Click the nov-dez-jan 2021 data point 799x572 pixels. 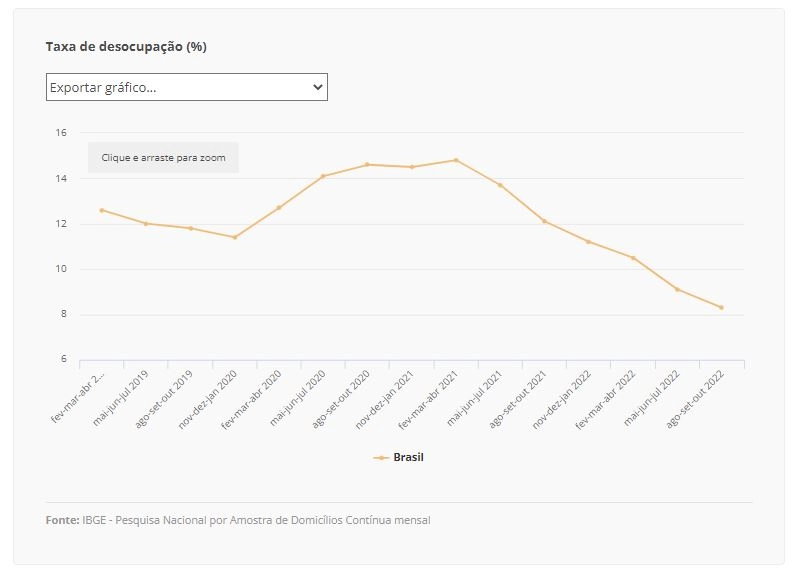[x=412, y=167]
